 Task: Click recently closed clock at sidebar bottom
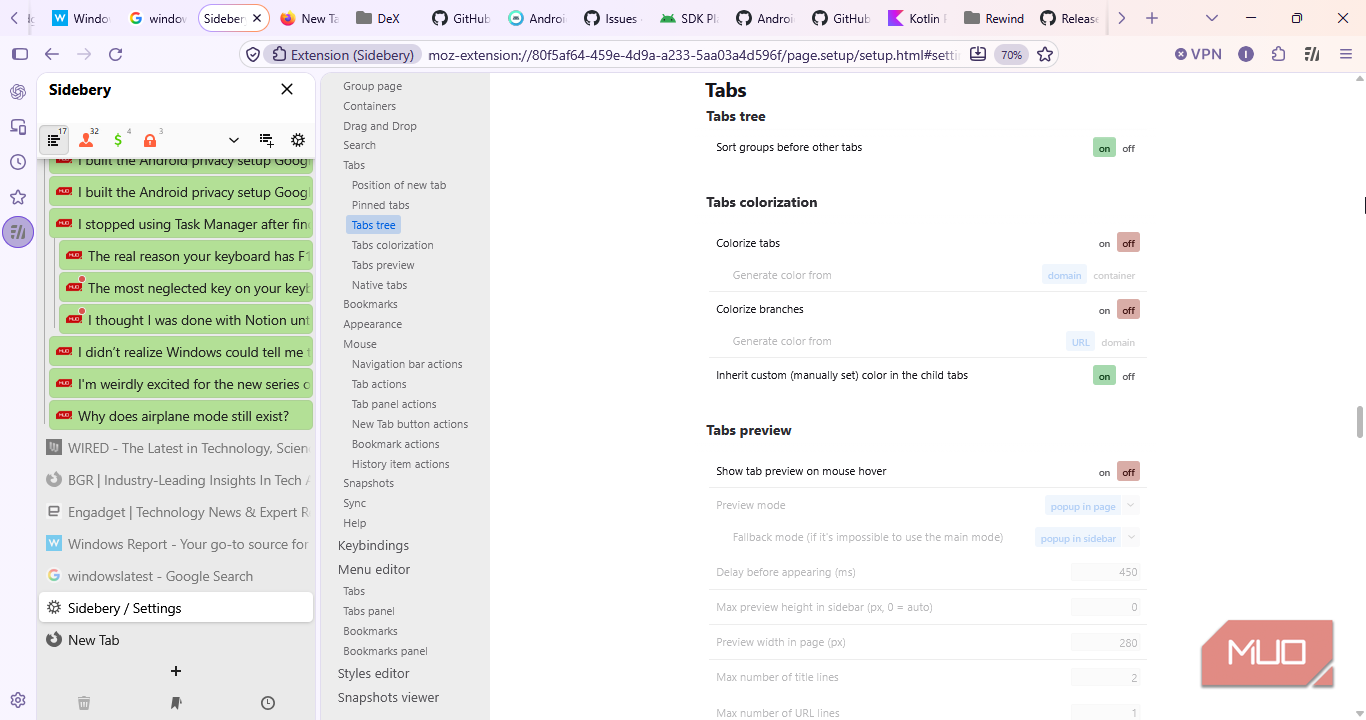pyautogui.click(x=268, y=703)
